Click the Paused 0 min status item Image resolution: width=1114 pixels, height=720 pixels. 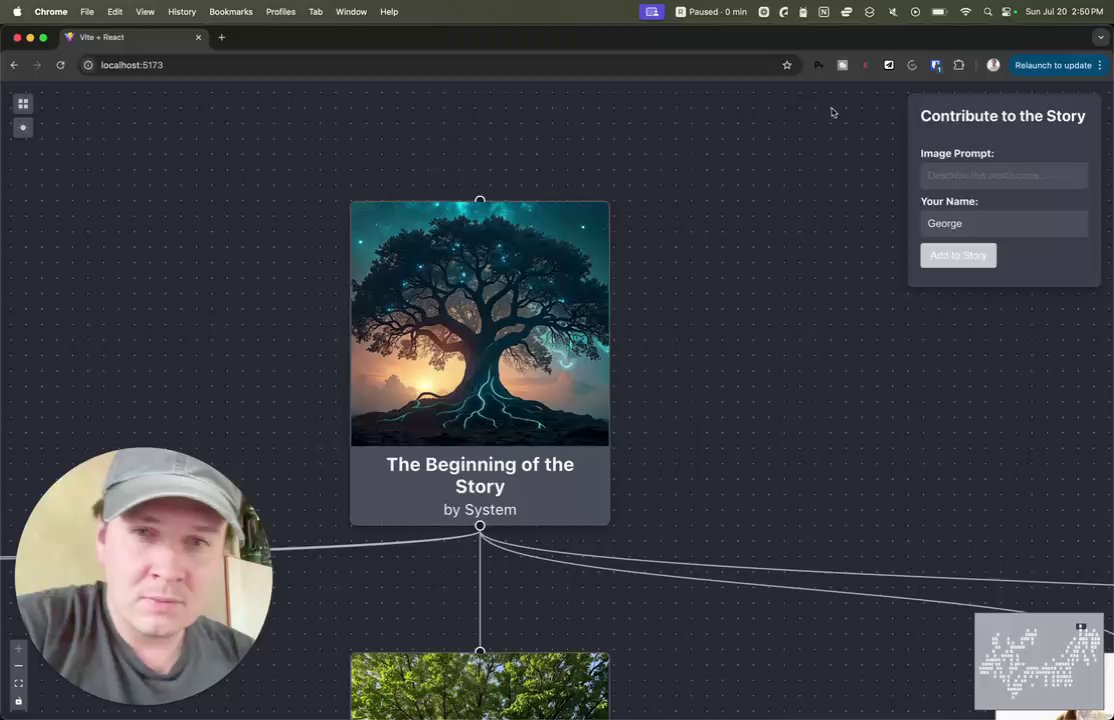click(710, 11)
